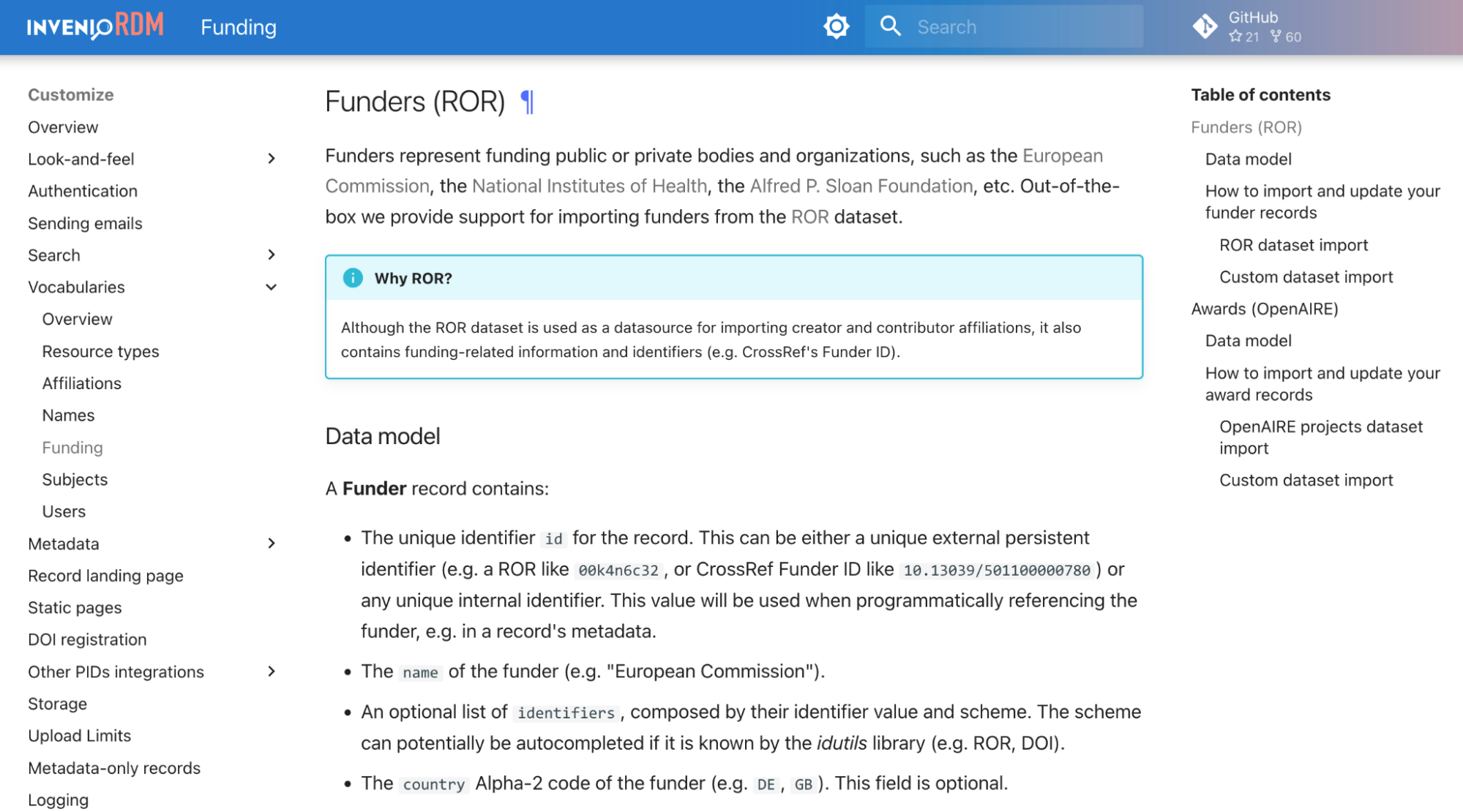The image size is (1463, 812).
Task: Select the Subjects sidebar menu item
Action: (x=74, y=479)
